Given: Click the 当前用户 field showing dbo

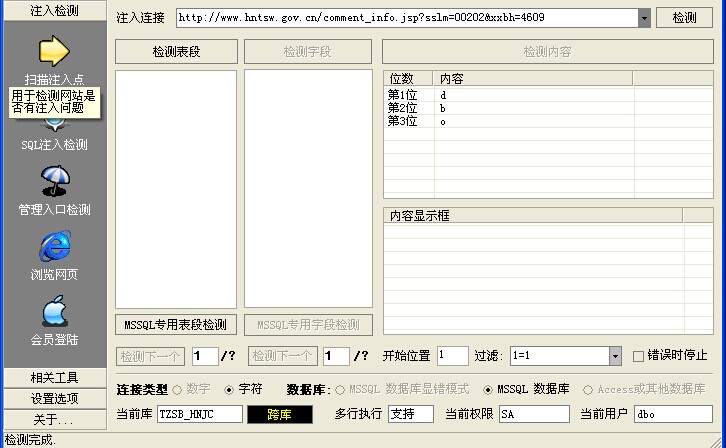Looking at the screenshot, I should click(673, 414).
